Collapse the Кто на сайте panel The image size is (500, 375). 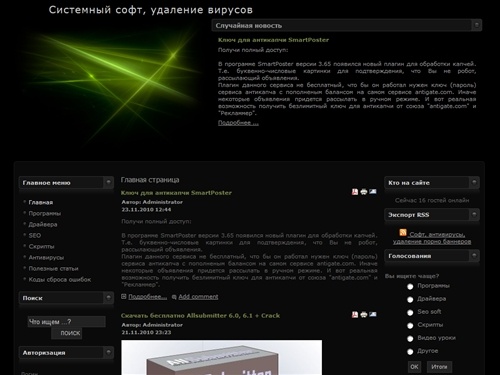point(474,182)
